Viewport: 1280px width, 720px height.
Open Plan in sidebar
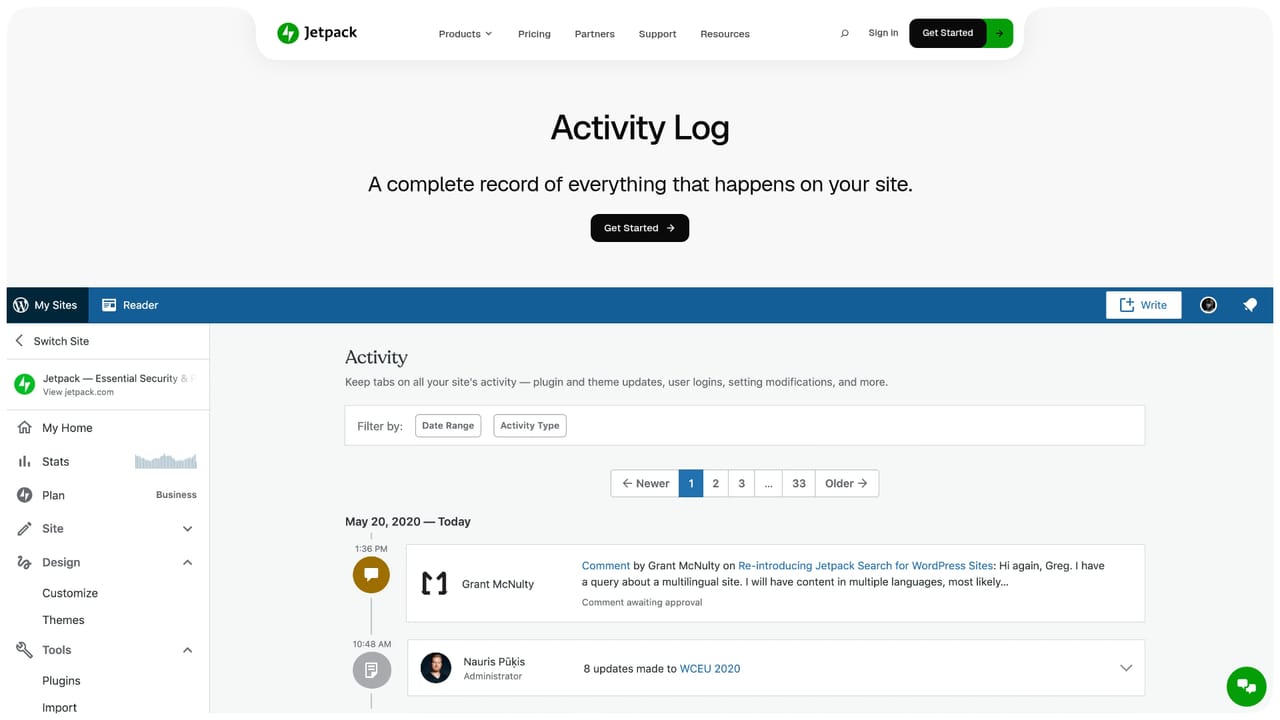(x=53, y=495)
